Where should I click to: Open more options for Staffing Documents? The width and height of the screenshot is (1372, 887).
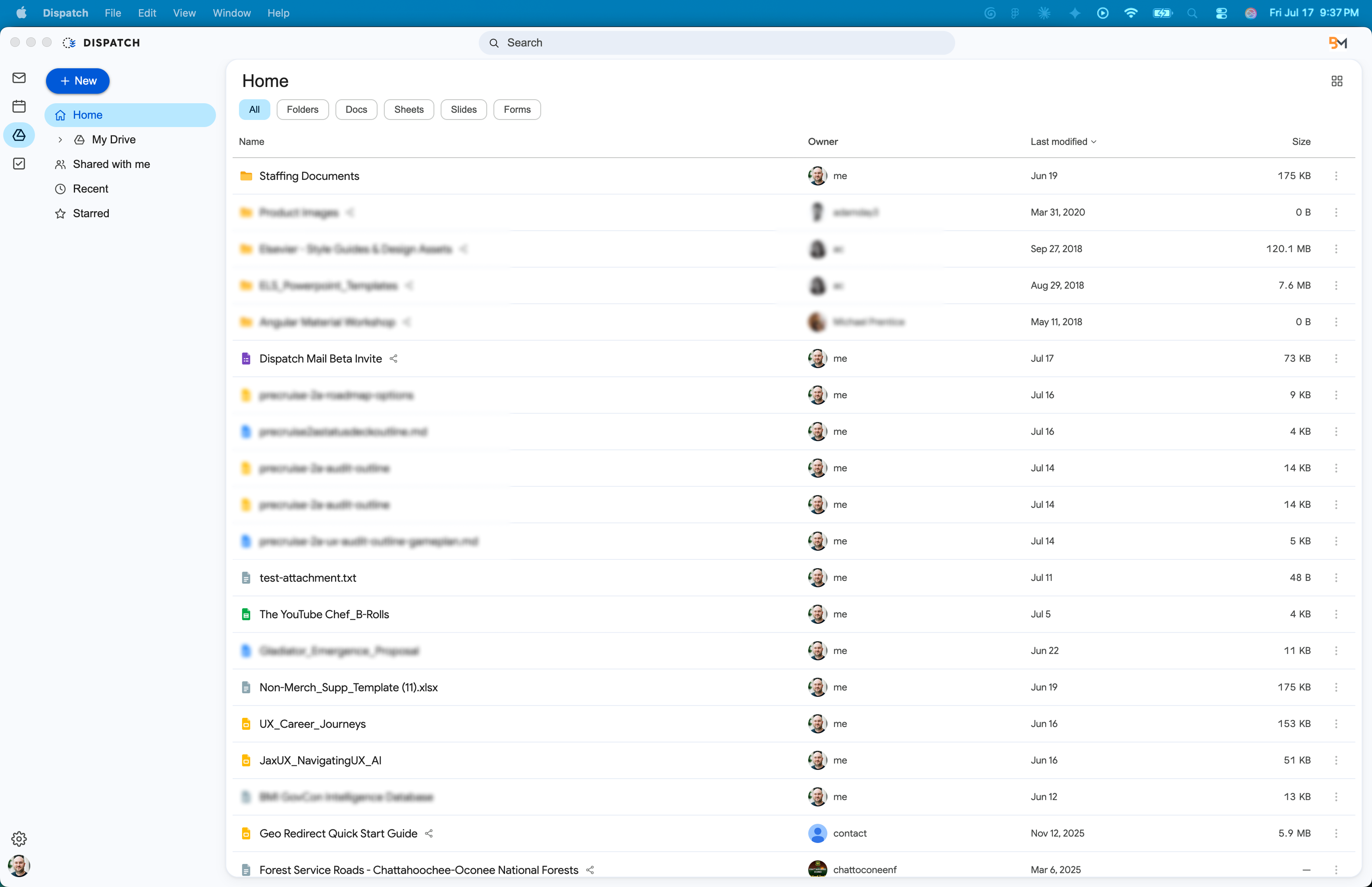(x=1336, y=175)
